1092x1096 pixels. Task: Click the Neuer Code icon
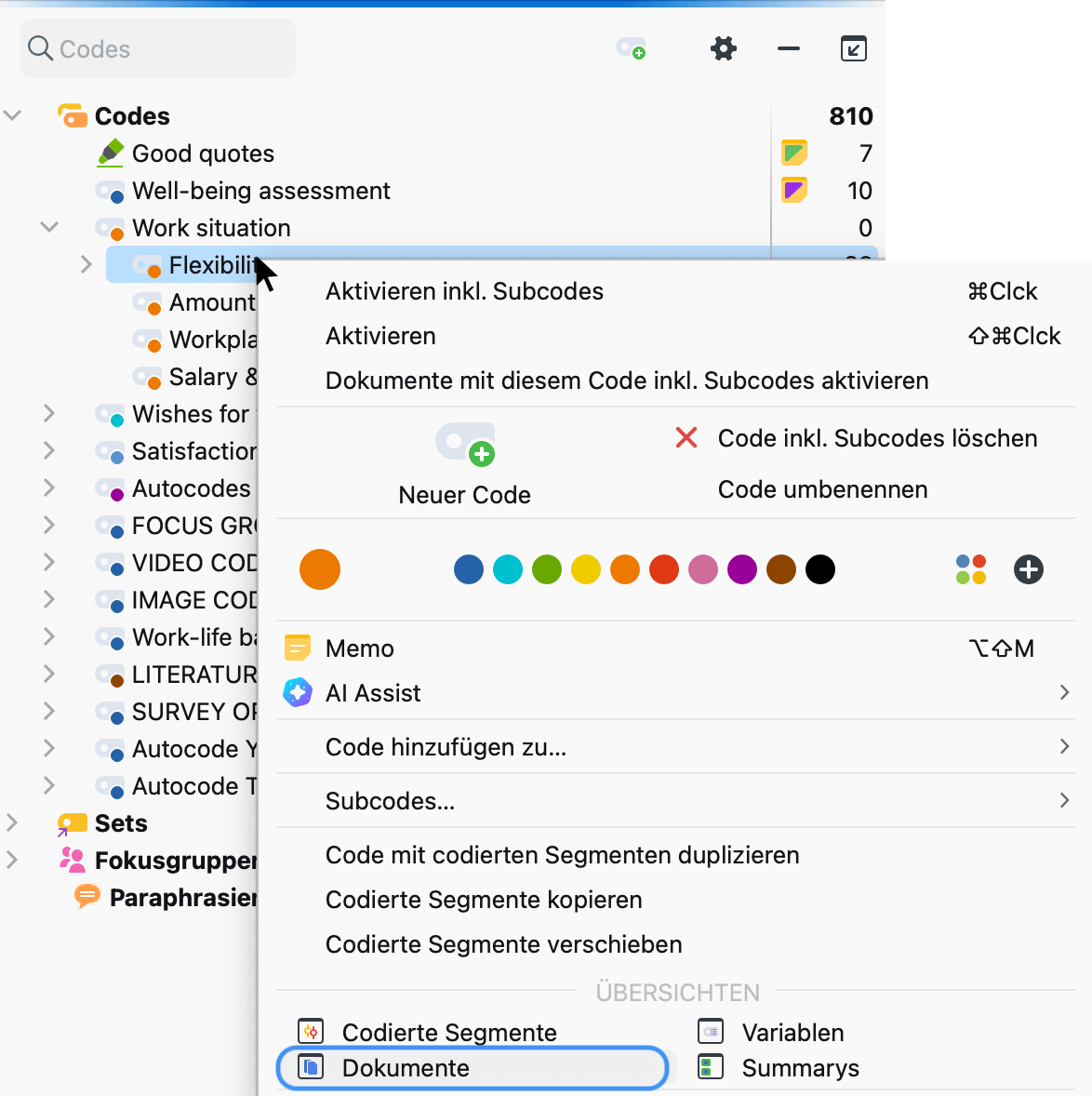[465, 444]
